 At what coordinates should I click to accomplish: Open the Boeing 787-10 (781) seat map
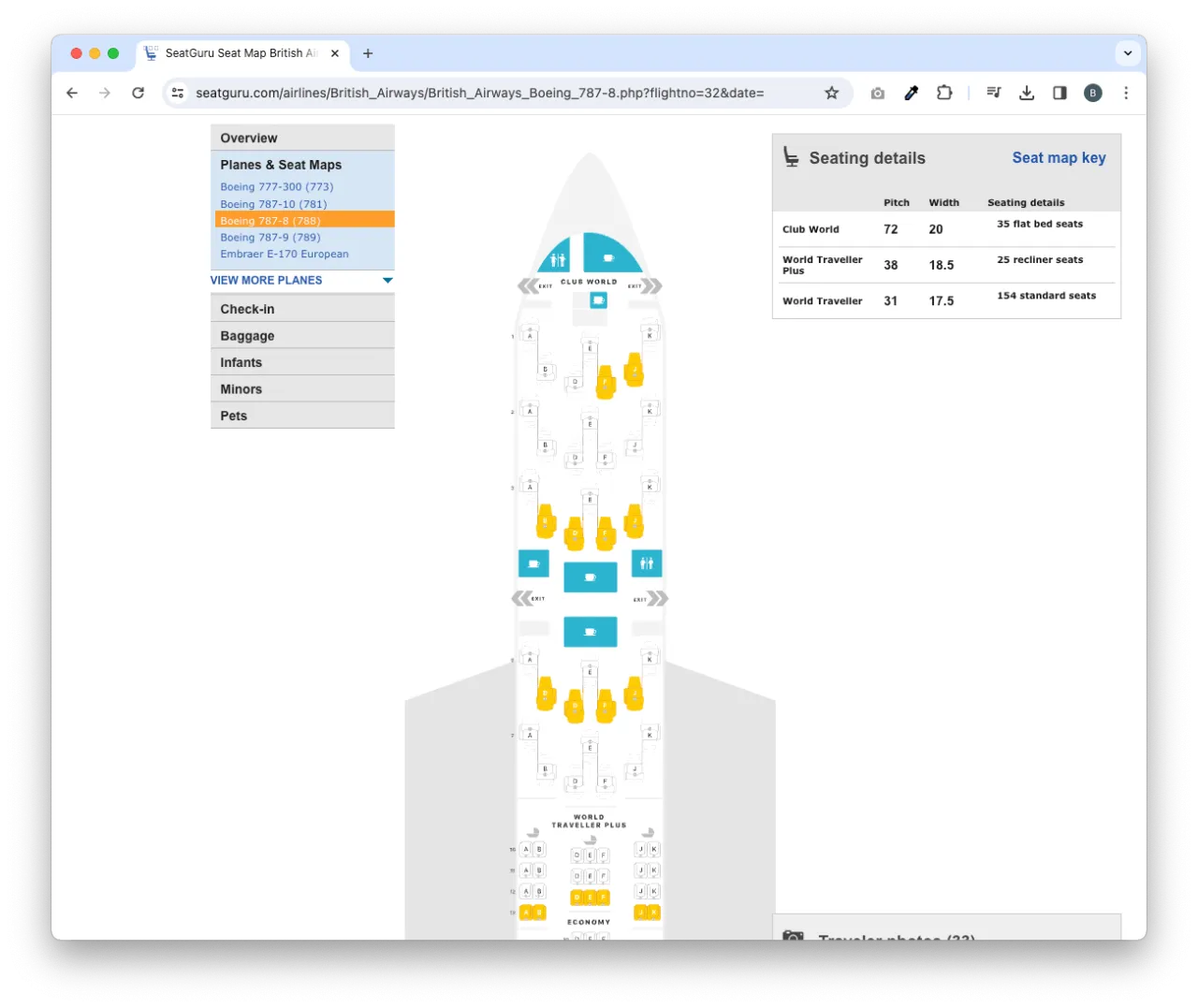[273, 204]
